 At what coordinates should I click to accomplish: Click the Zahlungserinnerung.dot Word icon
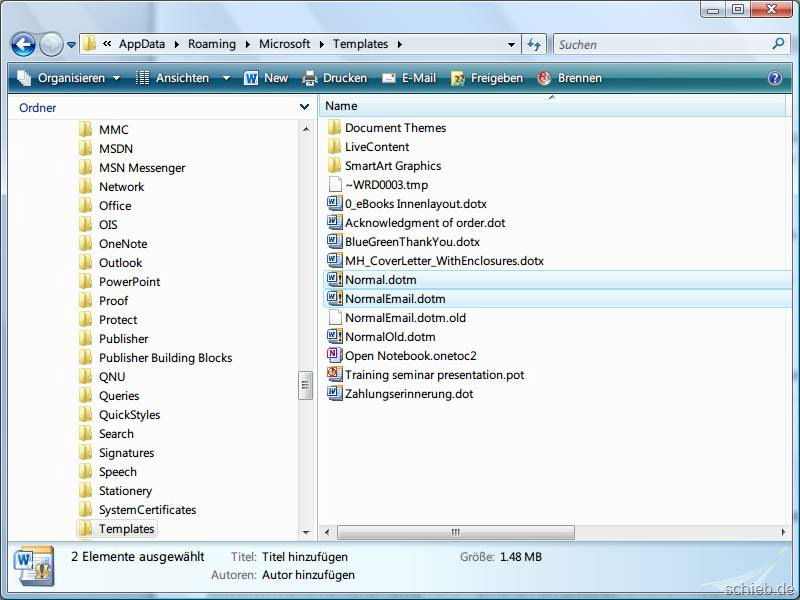[x=334, y=393]
